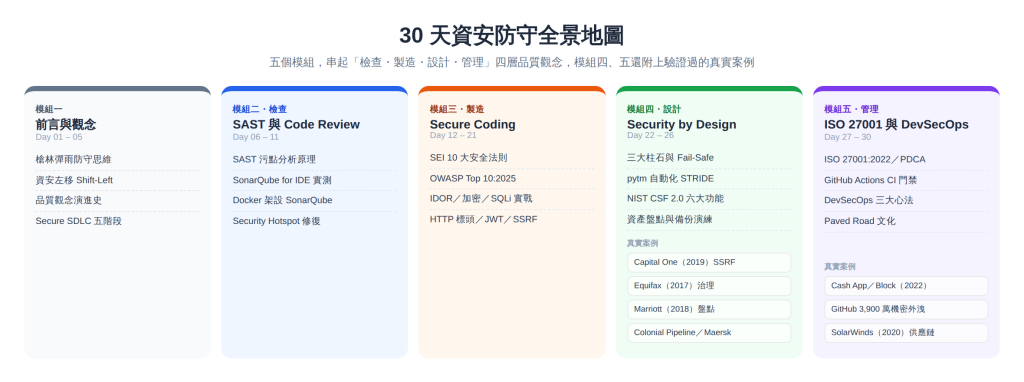
Task: Open the Cash App／Block（2022）case
Action: tap(906, 286)
